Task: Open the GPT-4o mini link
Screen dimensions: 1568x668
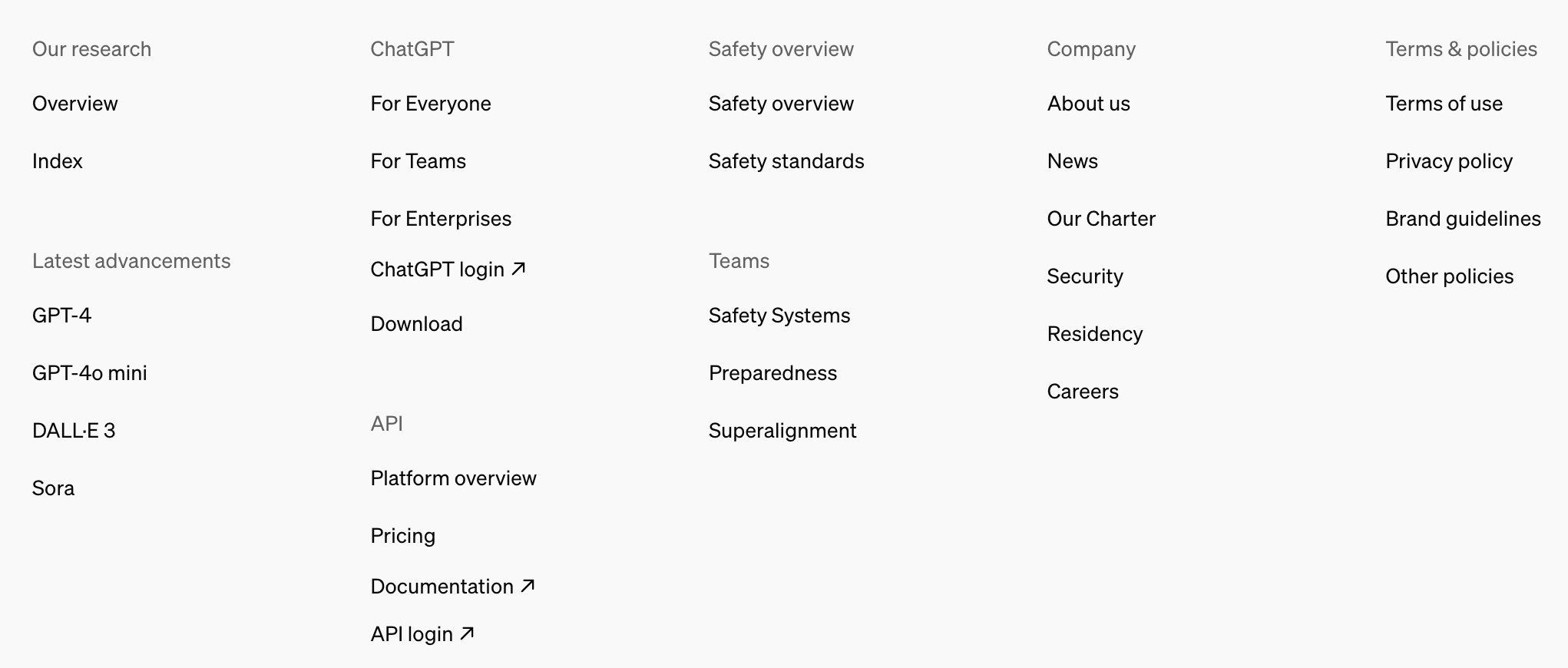Action: [x=89, y=373]
